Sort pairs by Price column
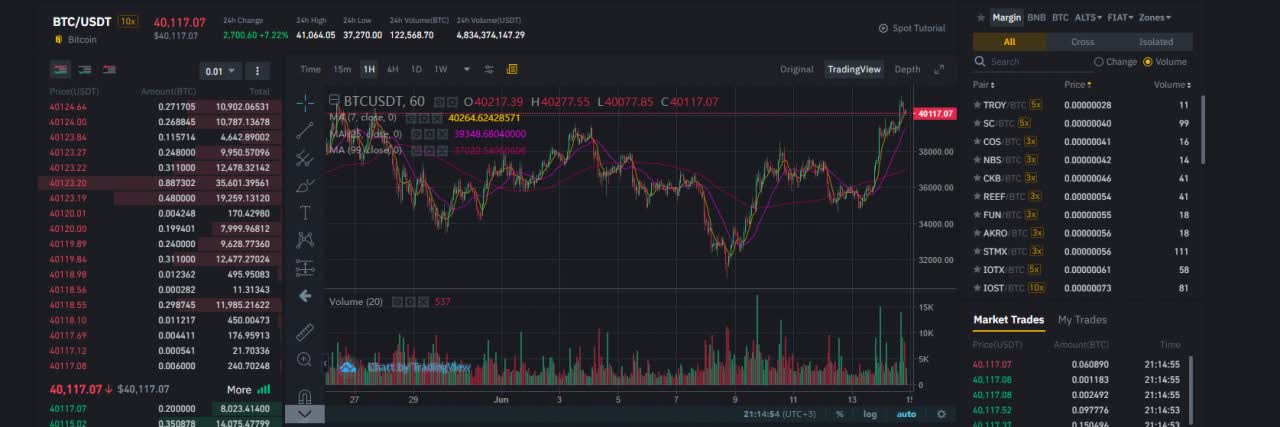Screen dimensions: 1280x427 point(1077,85)
